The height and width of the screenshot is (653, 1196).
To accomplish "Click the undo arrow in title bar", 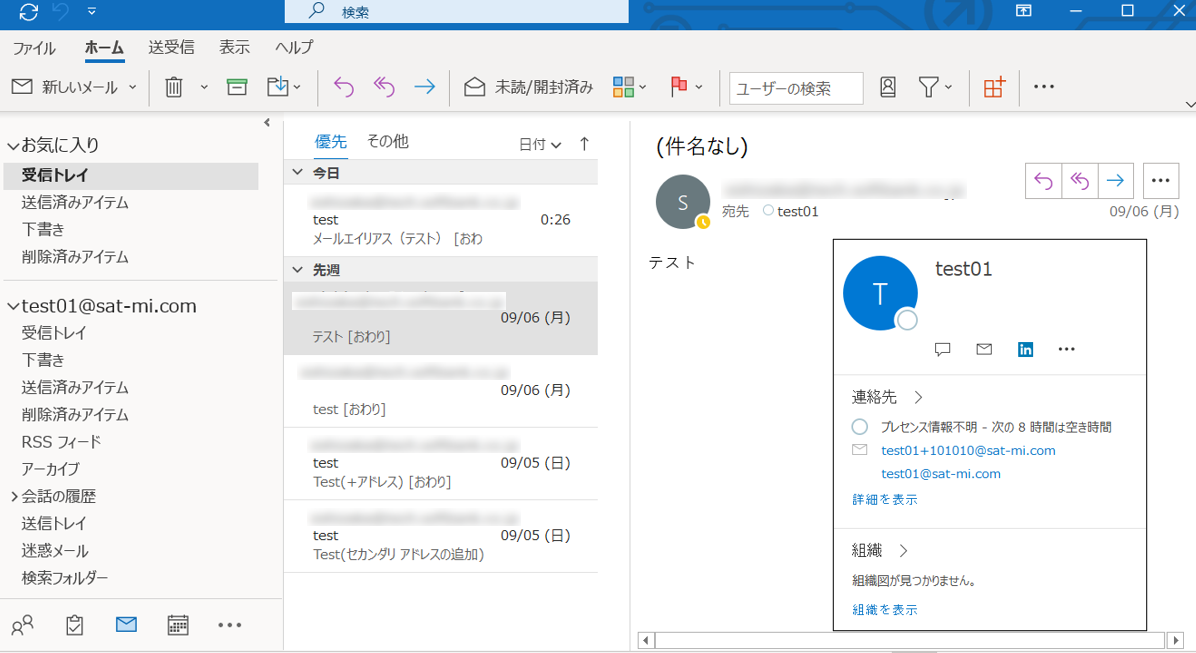I will tap(60, 11).
